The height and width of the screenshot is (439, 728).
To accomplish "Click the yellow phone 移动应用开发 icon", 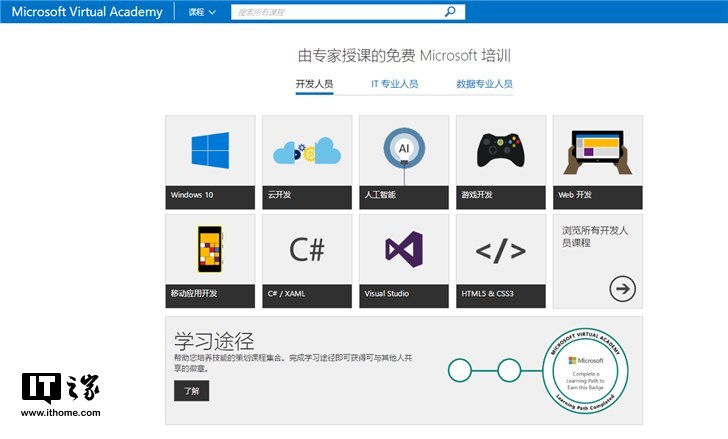I will [x=210, y=249].
